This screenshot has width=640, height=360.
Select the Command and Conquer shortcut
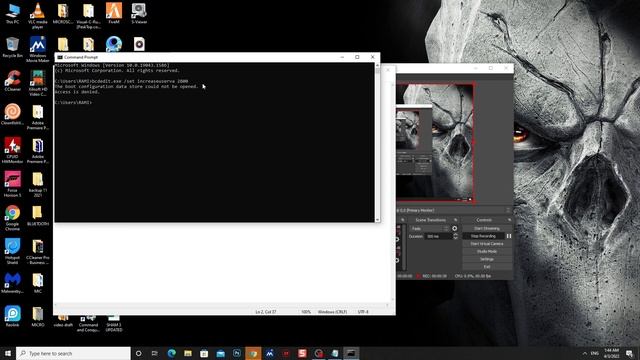click(88, 323)
